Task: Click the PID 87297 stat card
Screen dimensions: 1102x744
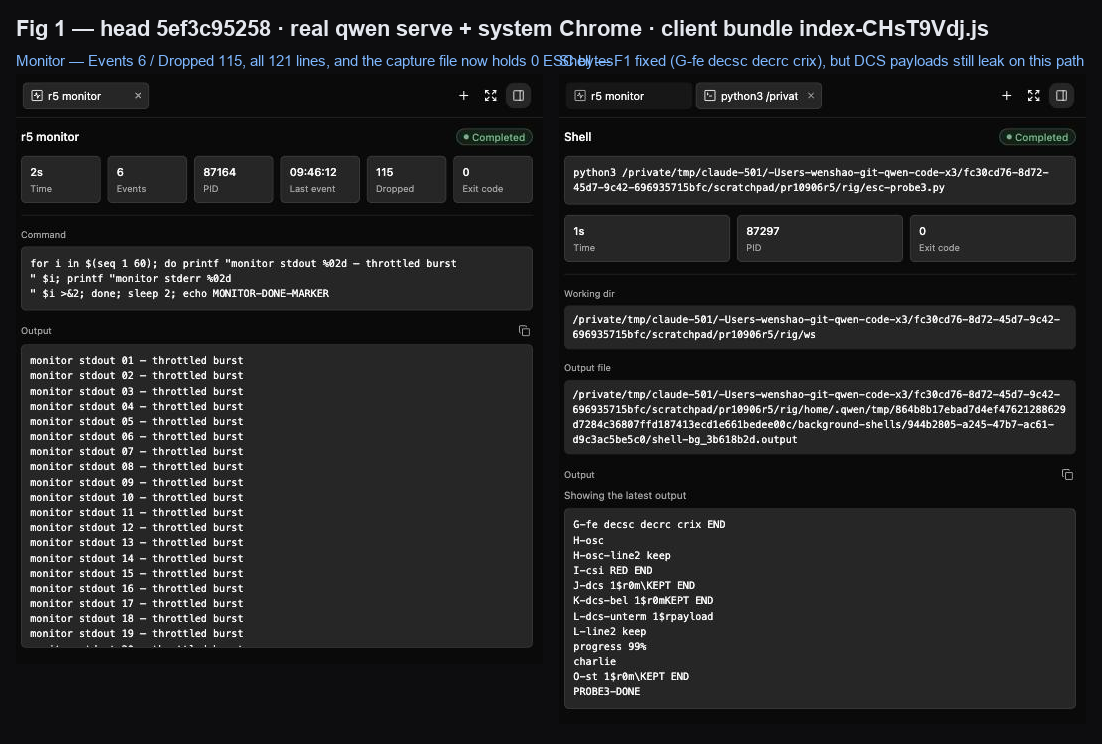Action: point(819,238)
